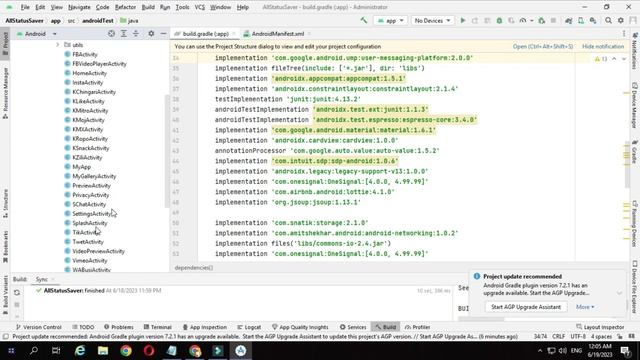The image size is (640, 360).
Task: Open the Build menu
Action: [x=148, y=7]
